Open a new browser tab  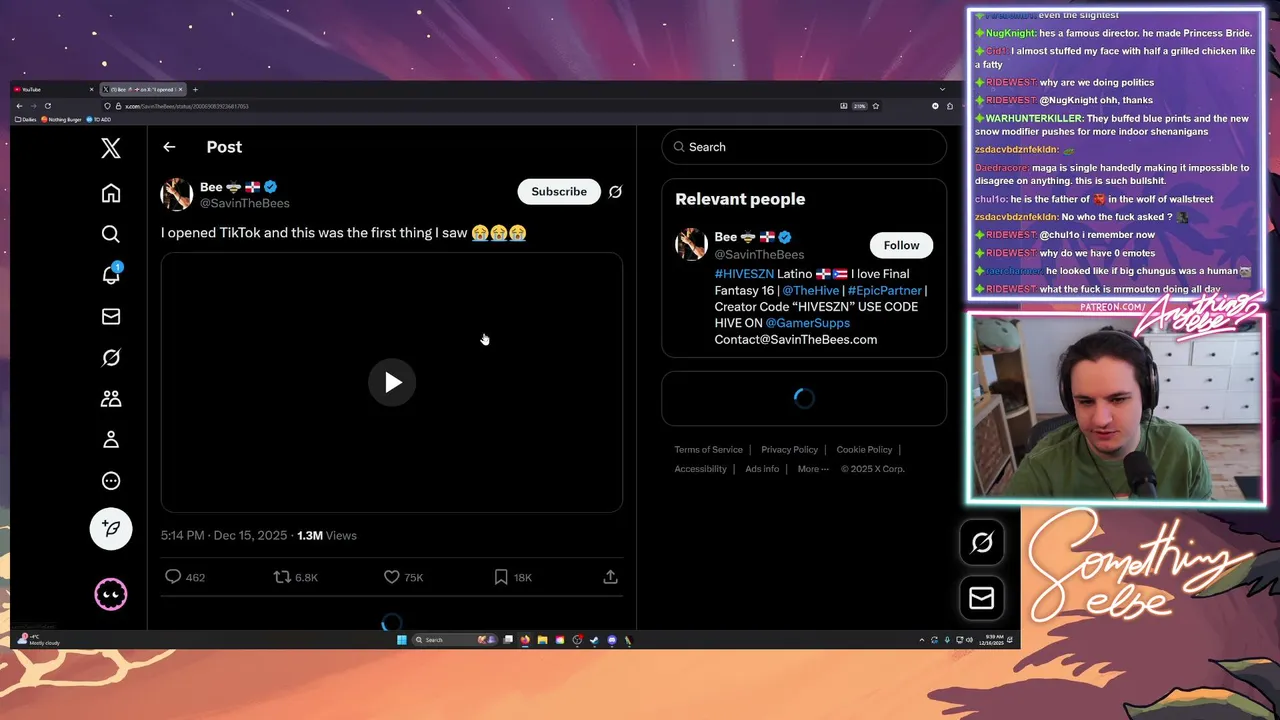[x=195, y=89]
